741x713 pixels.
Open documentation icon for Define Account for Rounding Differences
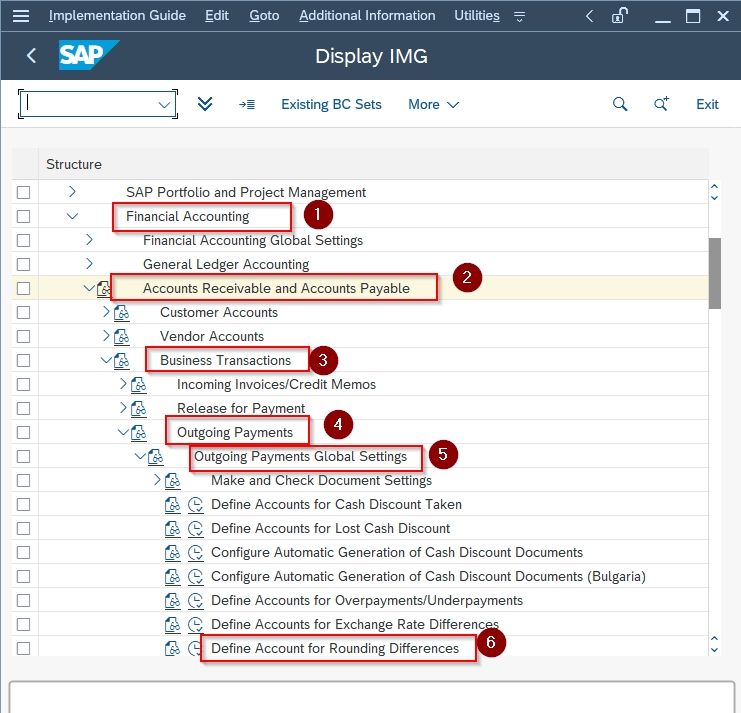pyautogui.click(x=172, y=648)
